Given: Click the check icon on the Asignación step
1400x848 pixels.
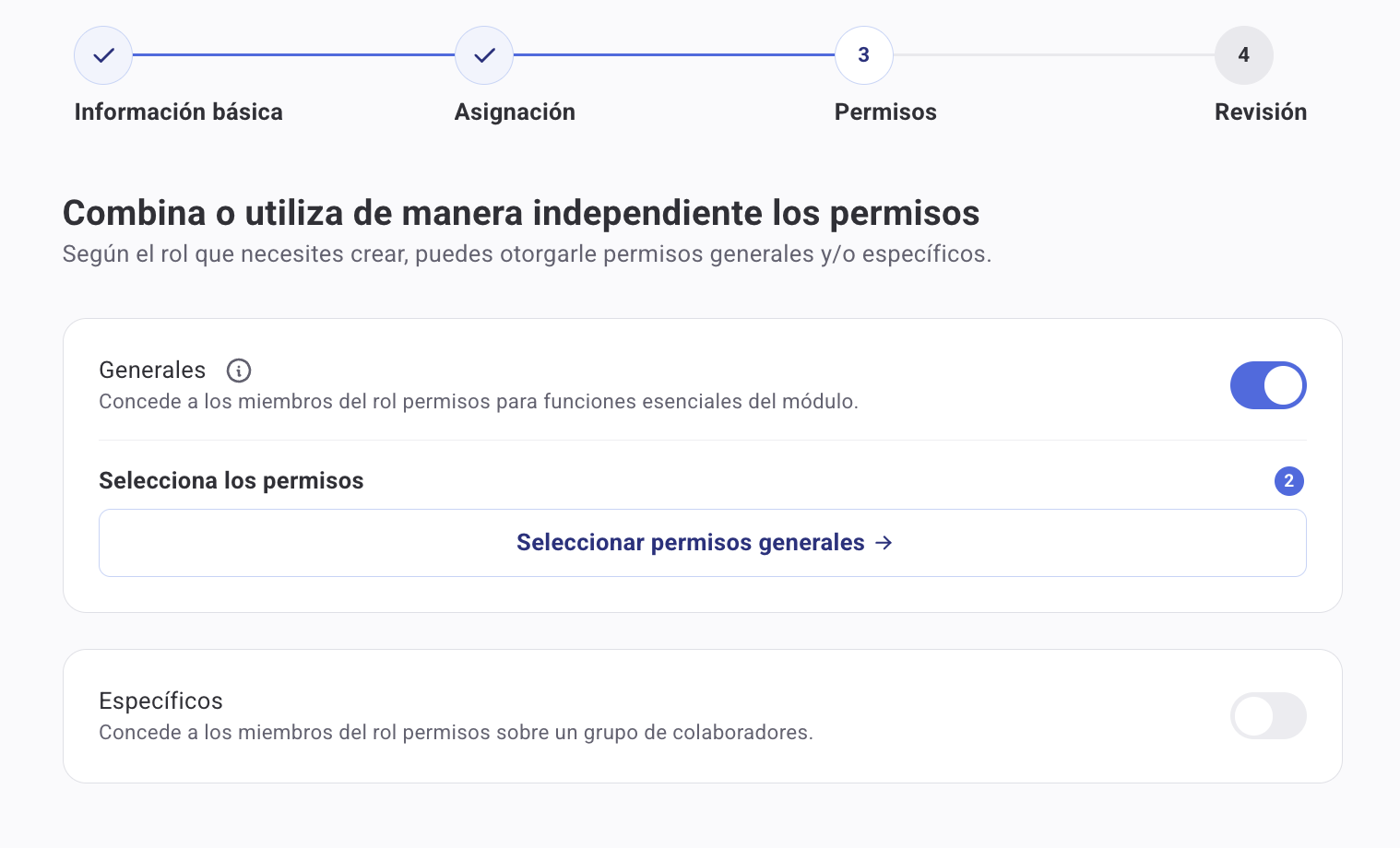Looking at the screenshot, I should click(483, 55).
